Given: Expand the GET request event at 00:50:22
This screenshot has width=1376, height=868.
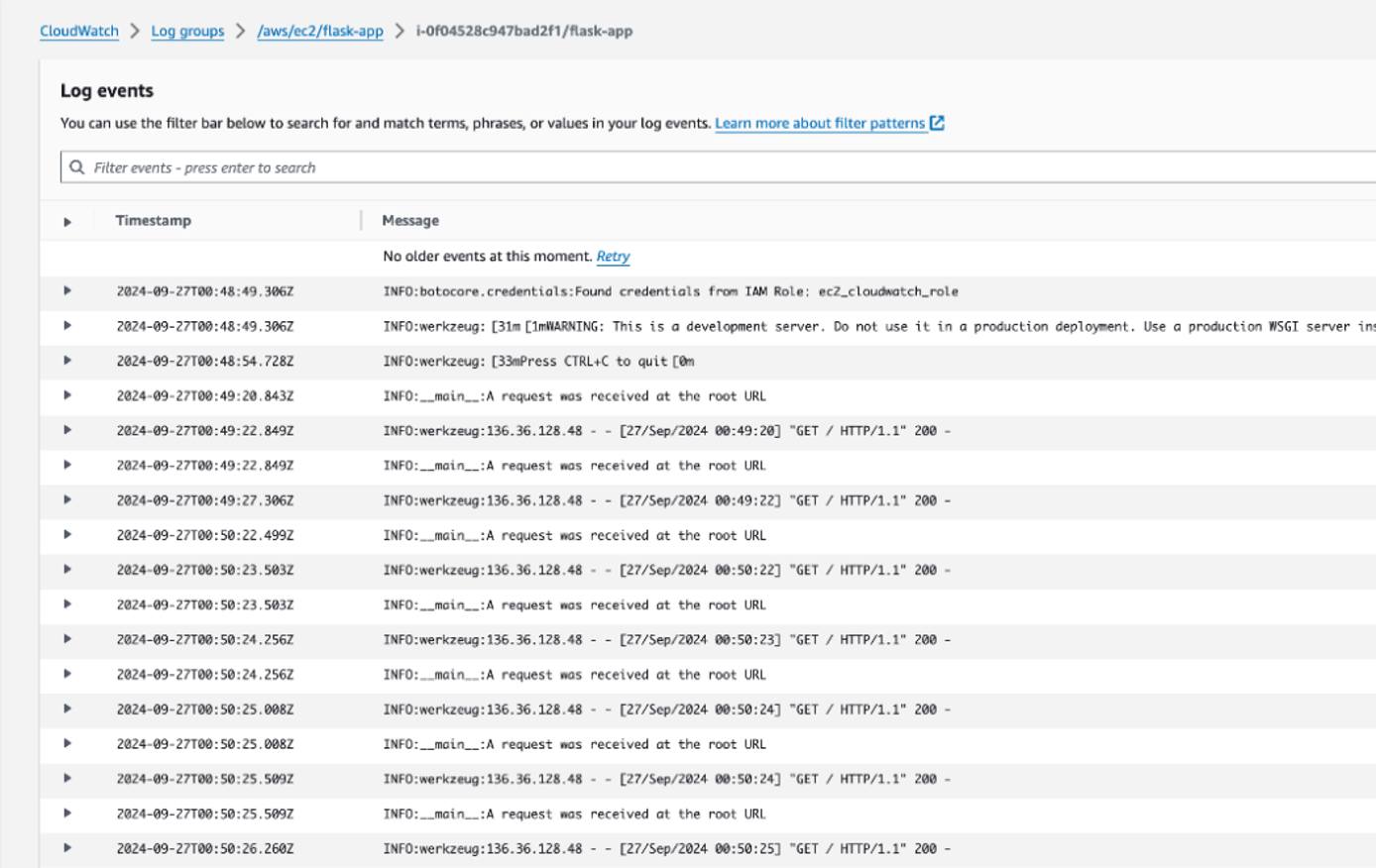Looking at the screenshot, I should coord(65,570).
